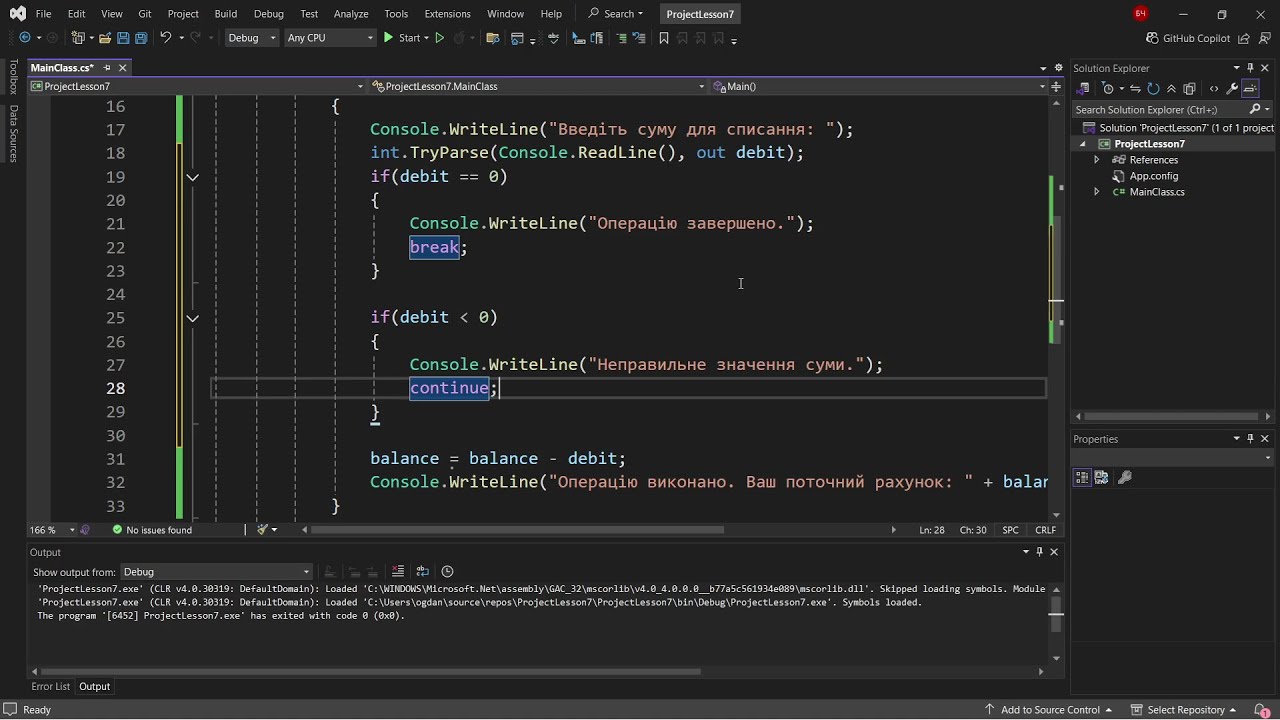Start Without Debugging using the hollow play icon
This screenshot has width=1280, height=720.
[x=439, y=38]
